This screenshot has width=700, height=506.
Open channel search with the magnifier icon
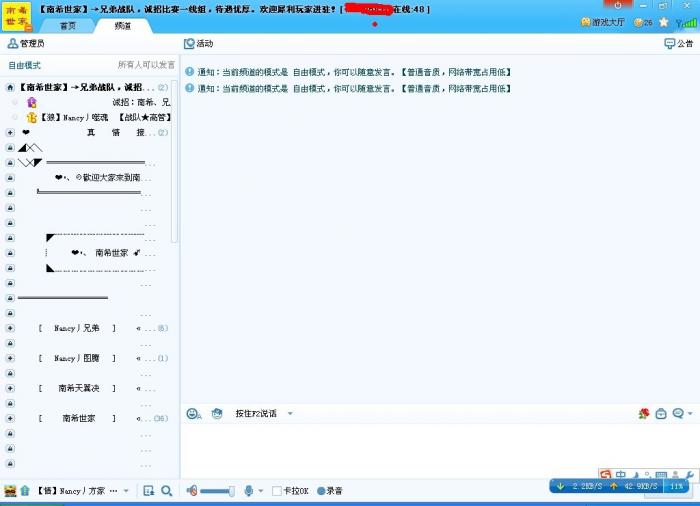167,491
